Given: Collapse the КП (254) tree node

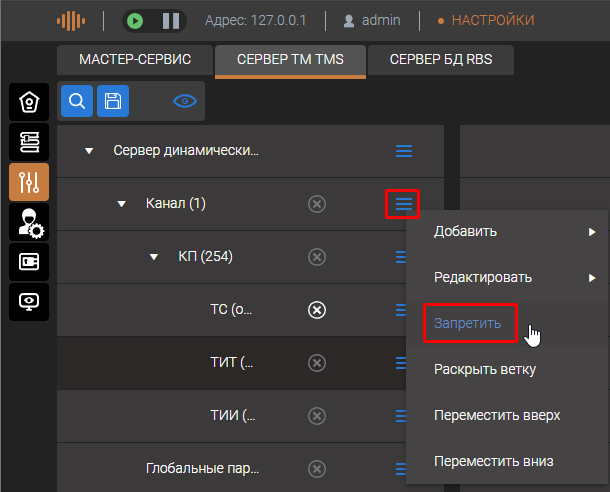Looking at the screenshot, I should (153, 257).
